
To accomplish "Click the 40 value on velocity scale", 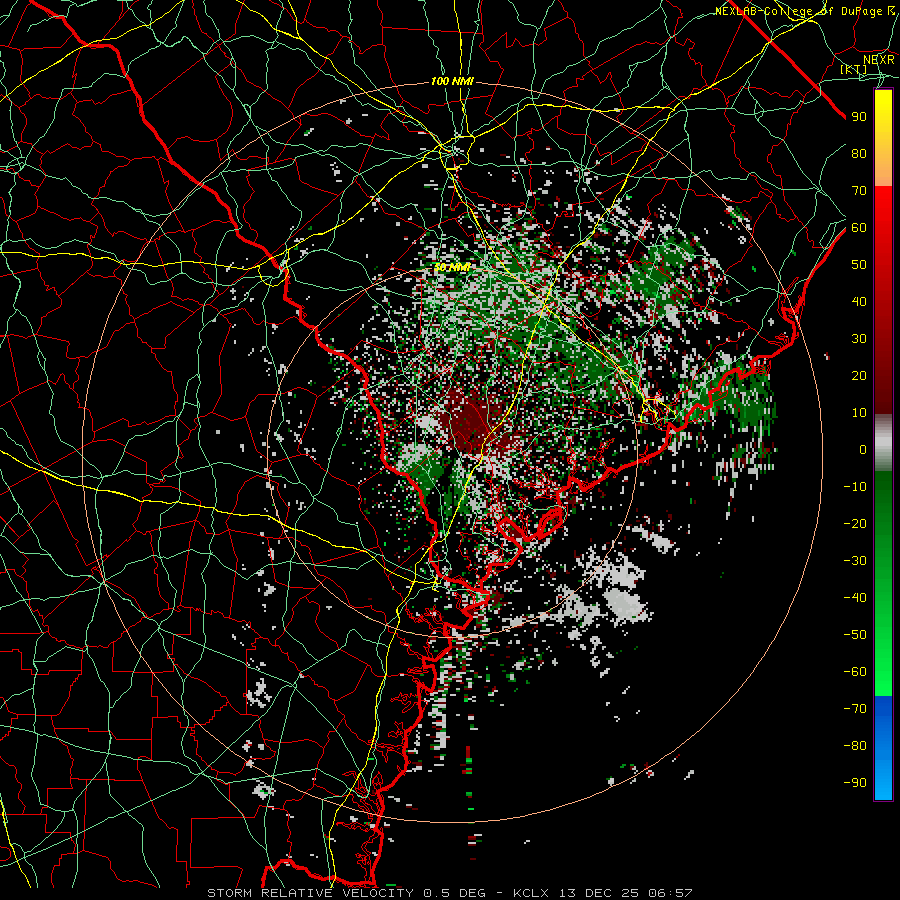I will pos(859,302).
